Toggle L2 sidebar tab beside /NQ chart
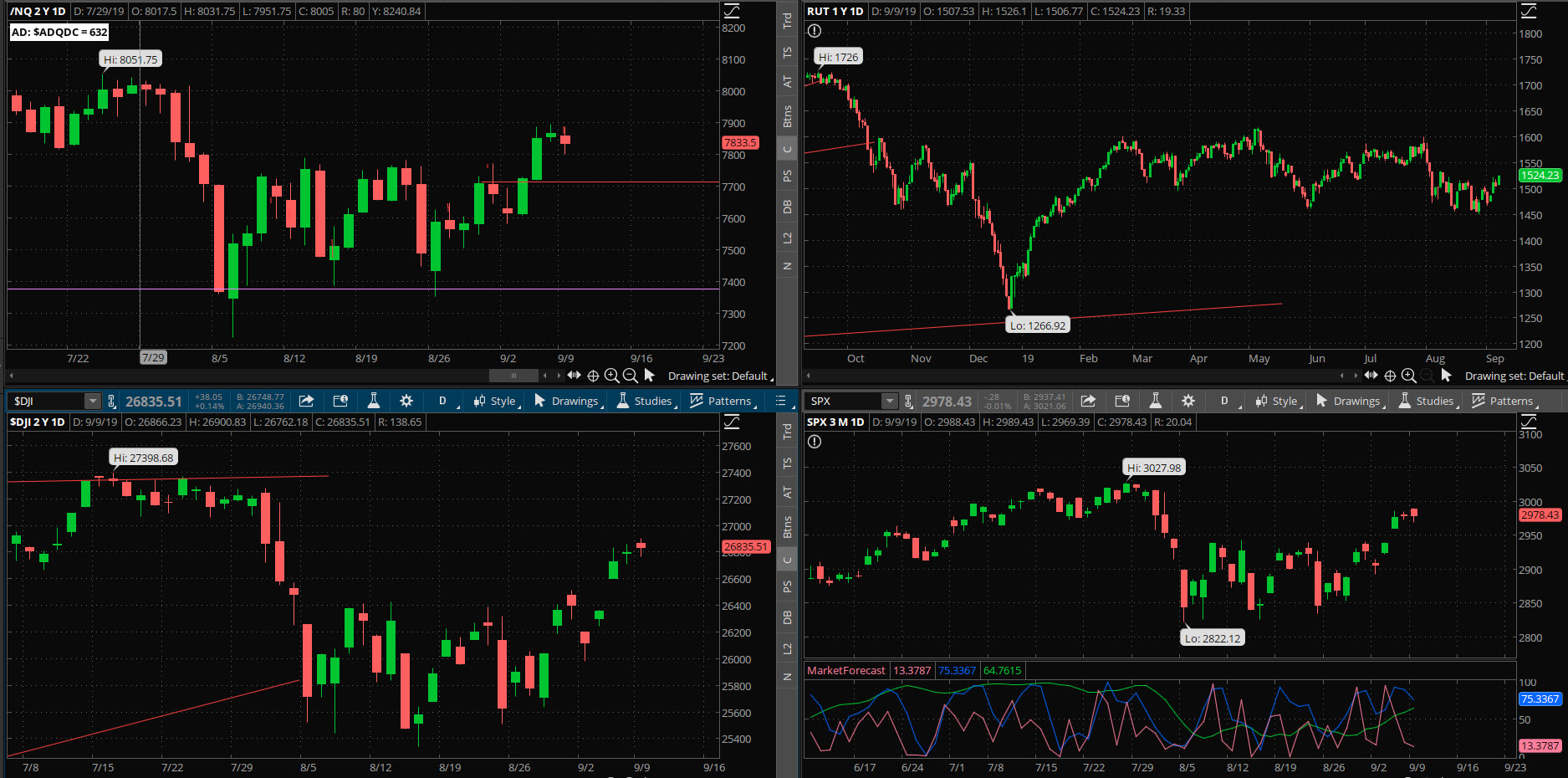The image size is (1568, 778). tap(787, 238)
